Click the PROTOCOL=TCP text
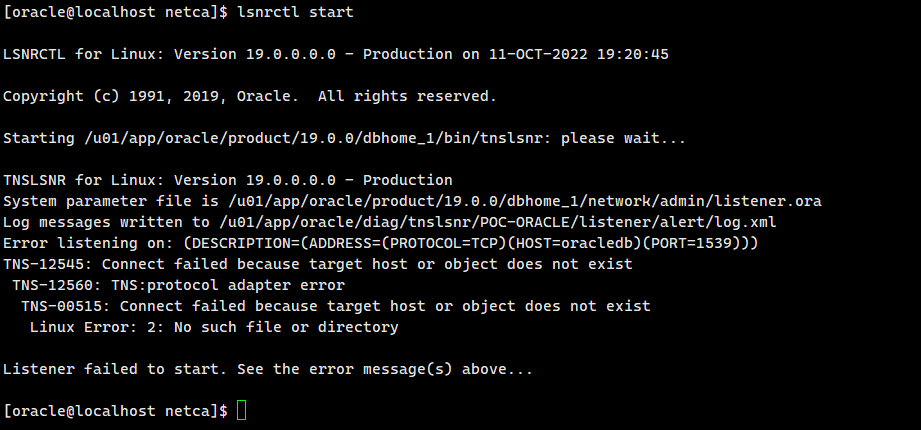Screen dimensions: 921x430 point(444,243)
